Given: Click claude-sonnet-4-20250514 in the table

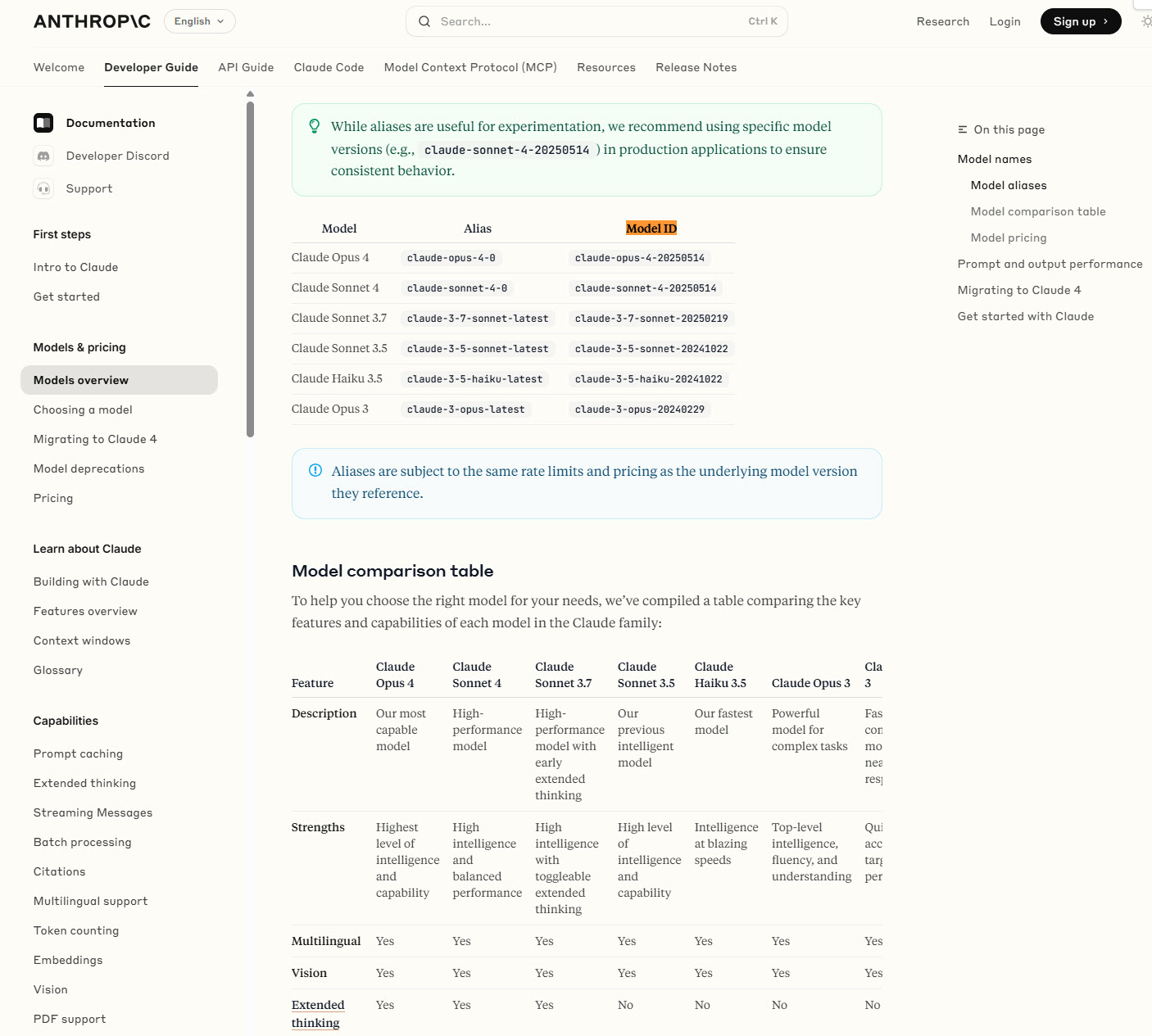Looking at the screenshot, I should pos(646,288).
